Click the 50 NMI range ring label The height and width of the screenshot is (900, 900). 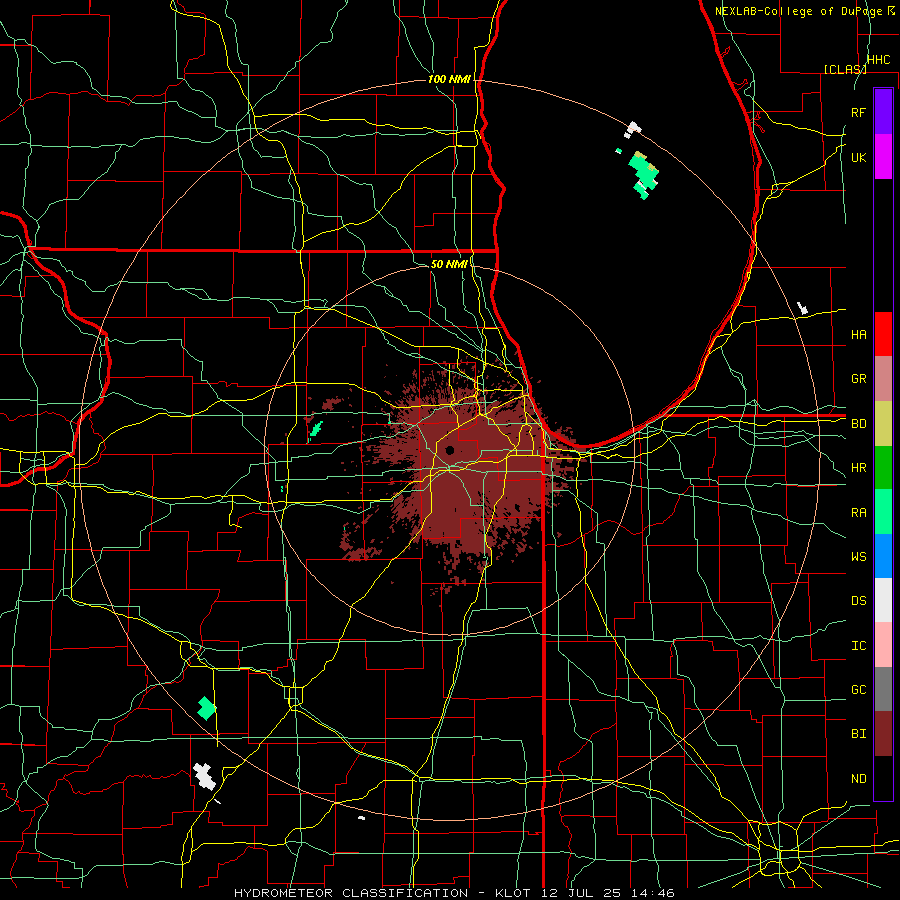coord(449,264)
